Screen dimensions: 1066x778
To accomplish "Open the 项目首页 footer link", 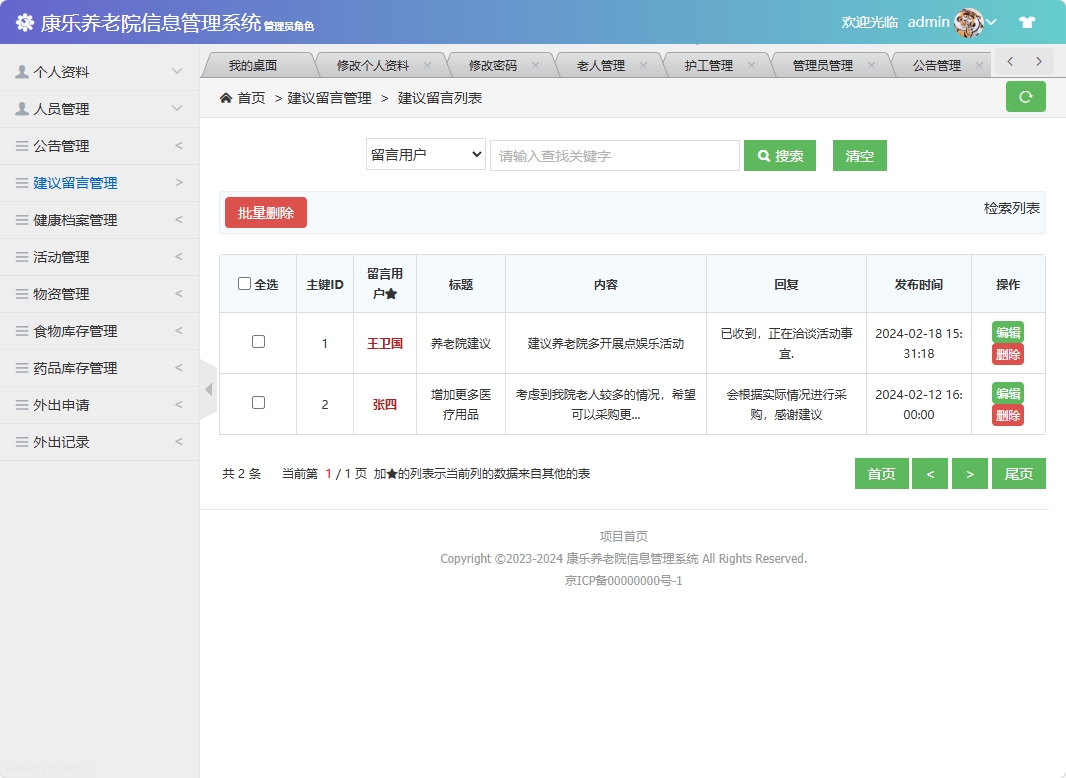I will (622, 536).
